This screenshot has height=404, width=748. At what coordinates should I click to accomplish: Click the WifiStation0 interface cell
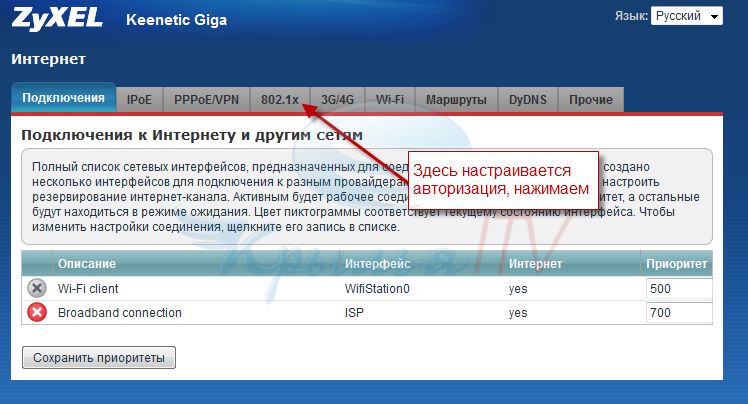click(x=377, y=289)
